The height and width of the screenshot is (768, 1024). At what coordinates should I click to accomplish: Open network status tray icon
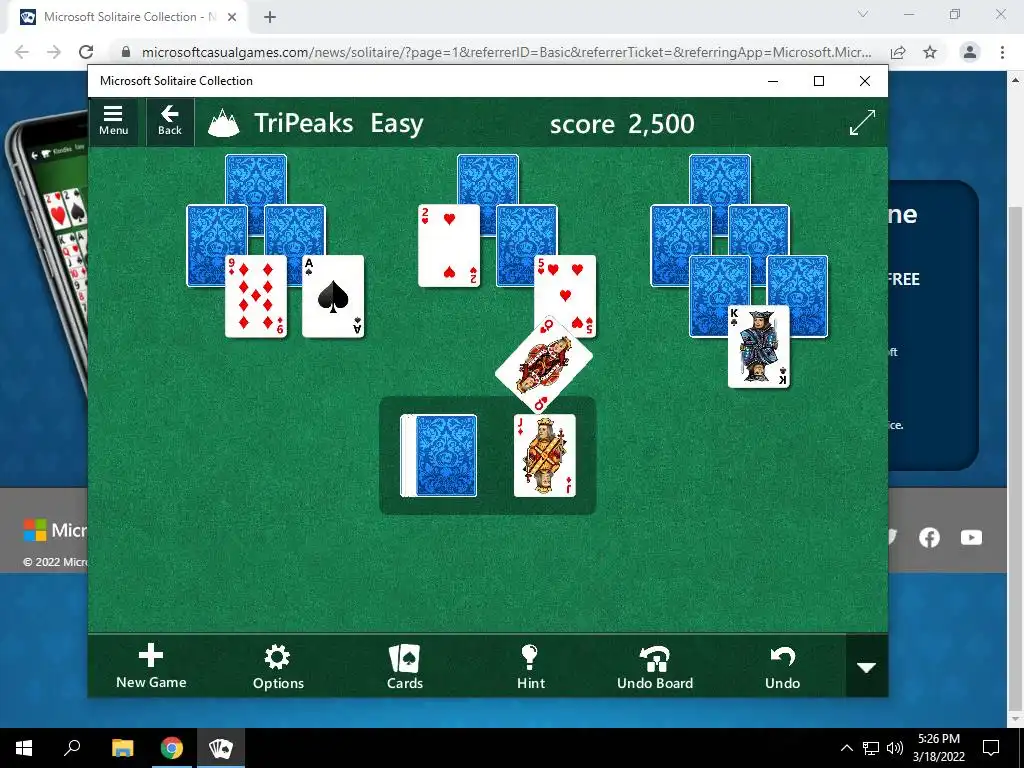(x=871, y=748)
